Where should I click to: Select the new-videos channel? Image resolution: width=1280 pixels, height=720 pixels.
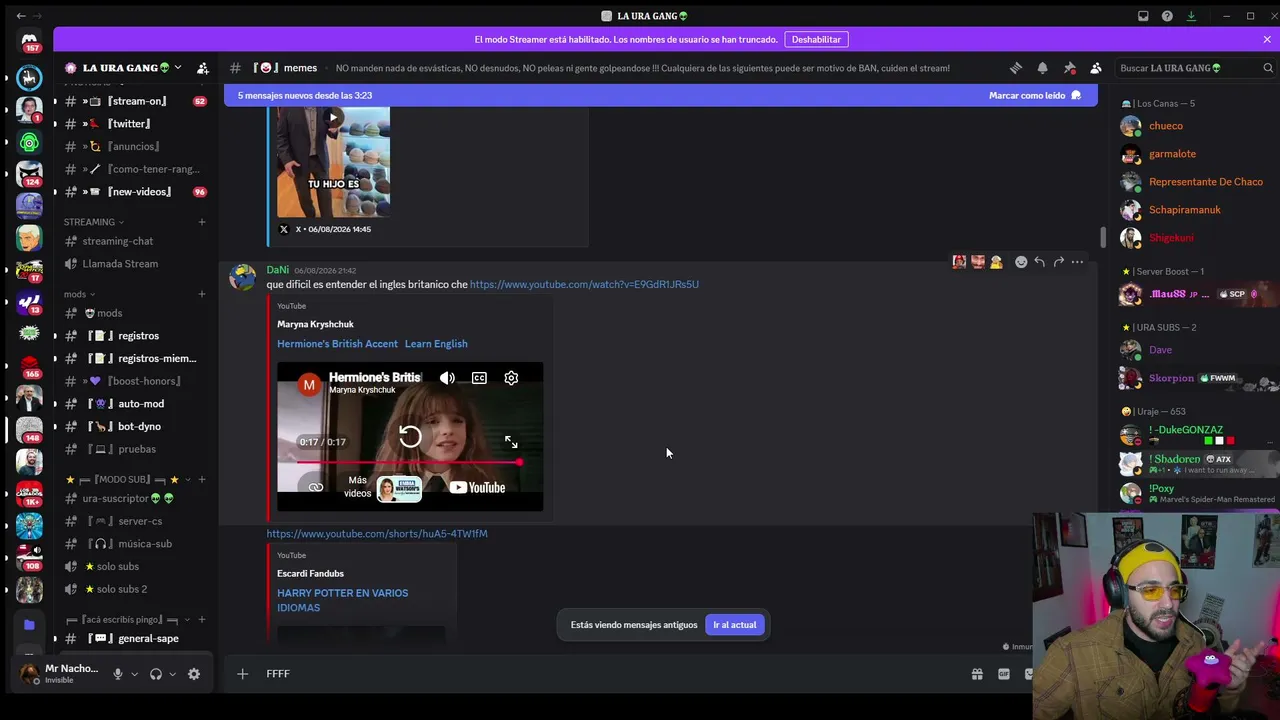tap(135, 192)
